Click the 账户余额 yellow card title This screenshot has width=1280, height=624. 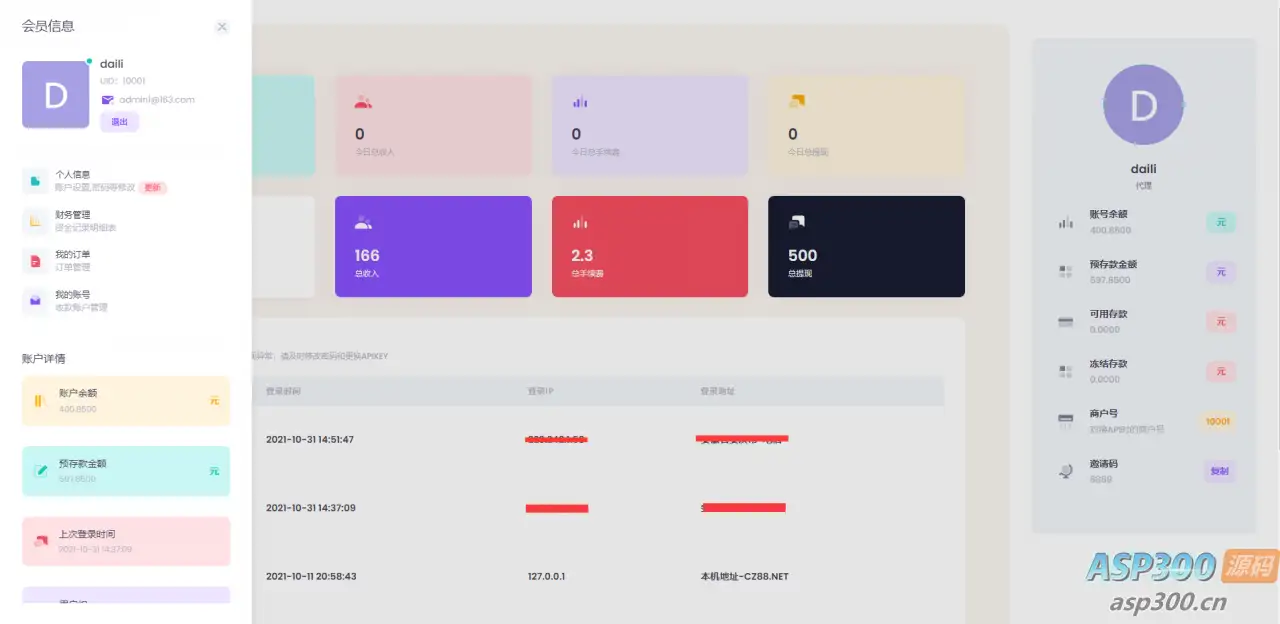[x=77, y=394]
